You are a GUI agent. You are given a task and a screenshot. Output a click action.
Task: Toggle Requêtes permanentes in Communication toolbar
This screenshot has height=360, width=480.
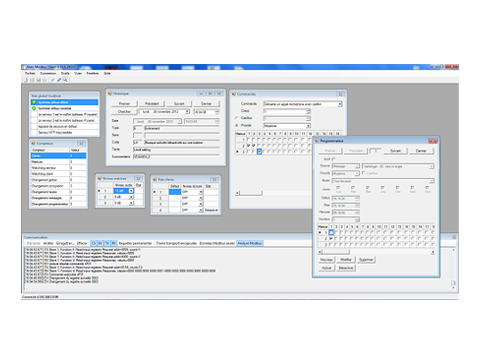coord(135,243)
